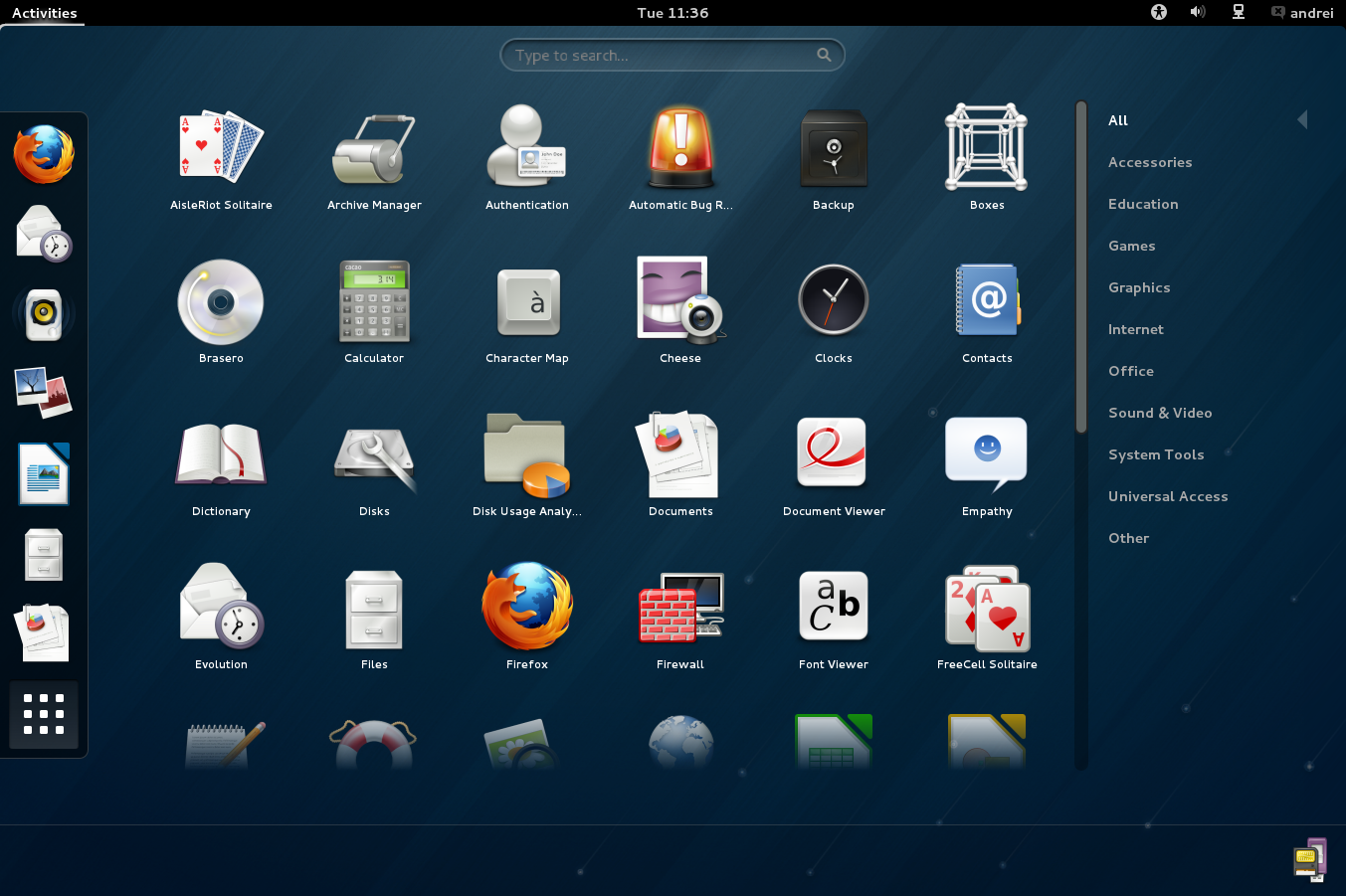Filter by Accessories category
This screenshot has height=896, width=1346.
point(1150,162)
